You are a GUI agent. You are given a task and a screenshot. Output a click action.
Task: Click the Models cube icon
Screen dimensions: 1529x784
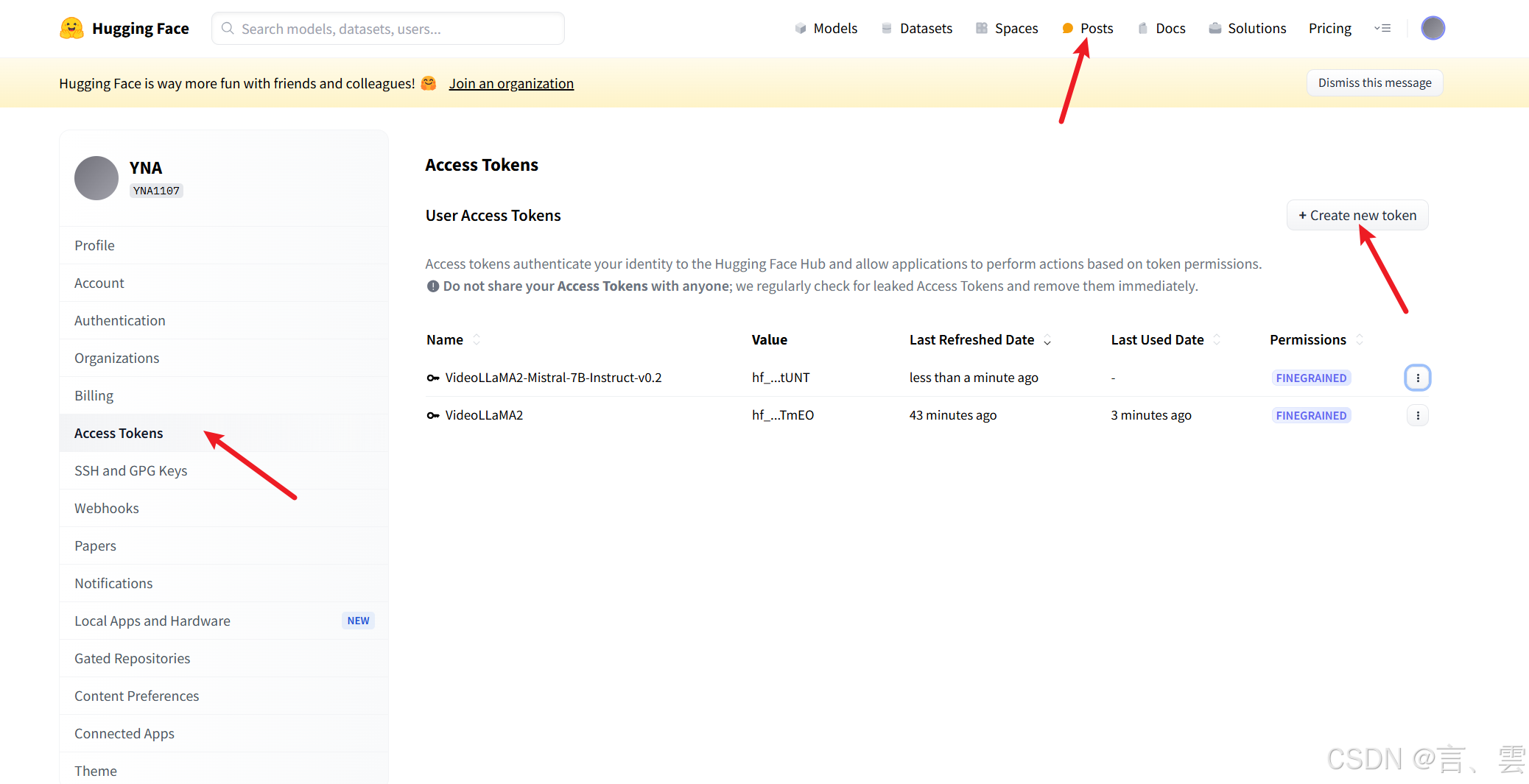801,28
